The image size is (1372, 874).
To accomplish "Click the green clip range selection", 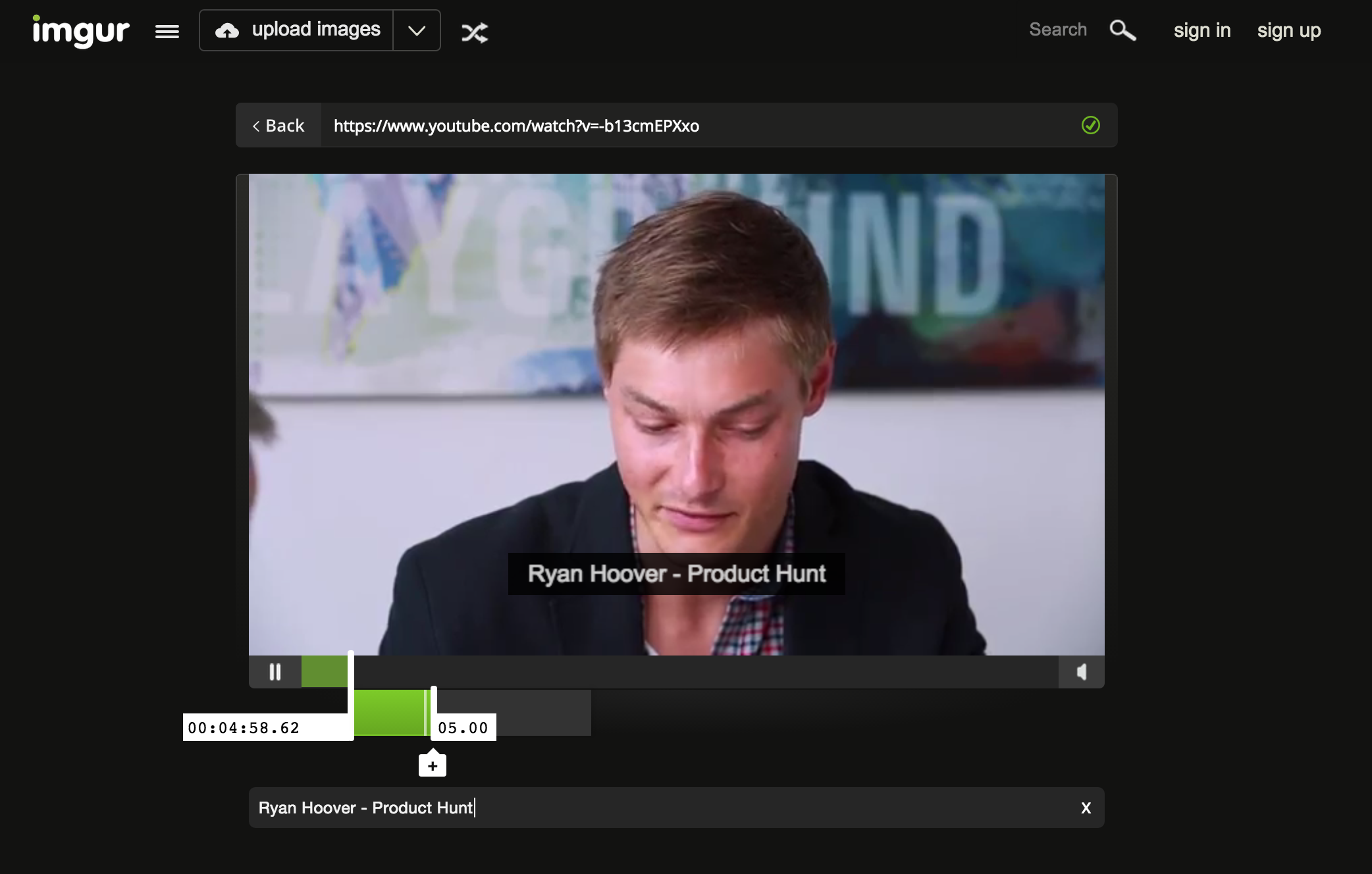I will click(390, 712).
